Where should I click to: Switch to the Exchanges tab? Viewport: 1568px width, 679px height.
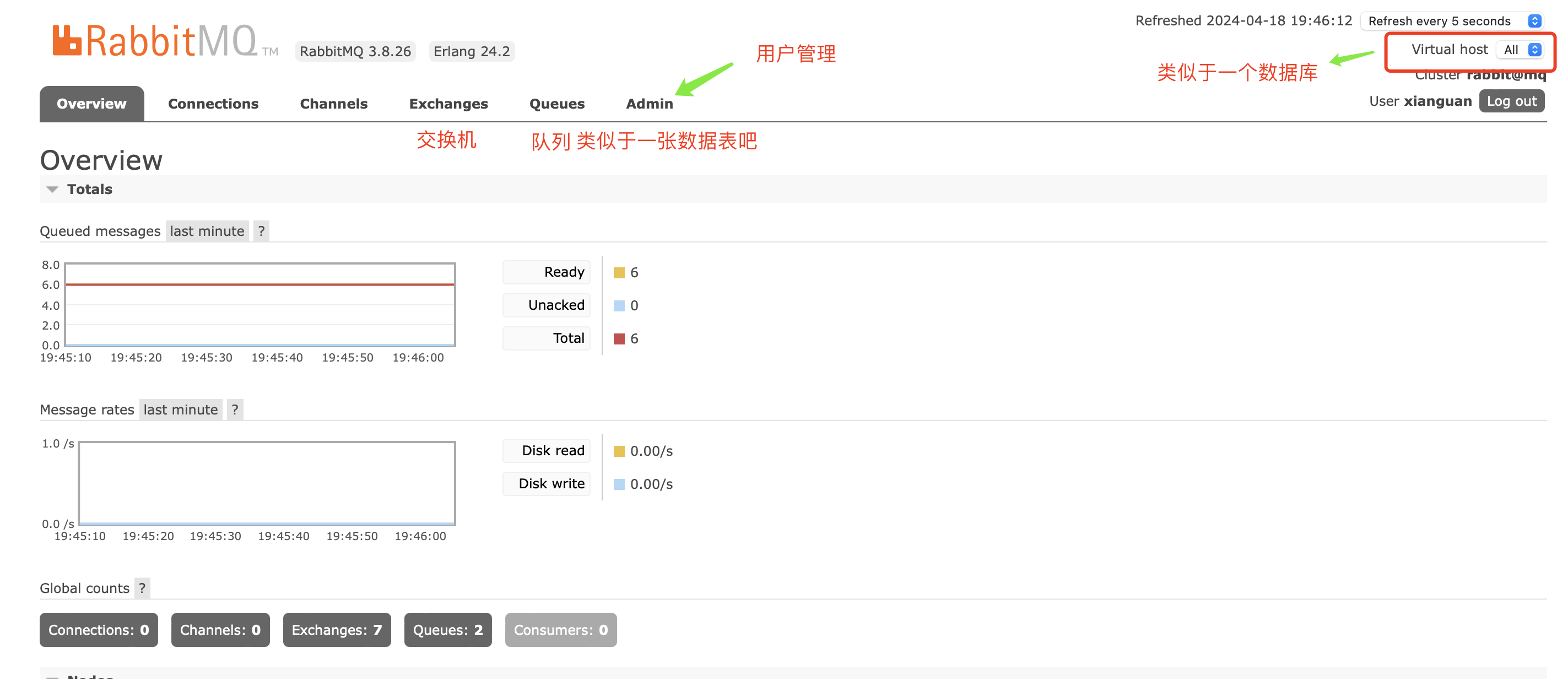(448, 104)
